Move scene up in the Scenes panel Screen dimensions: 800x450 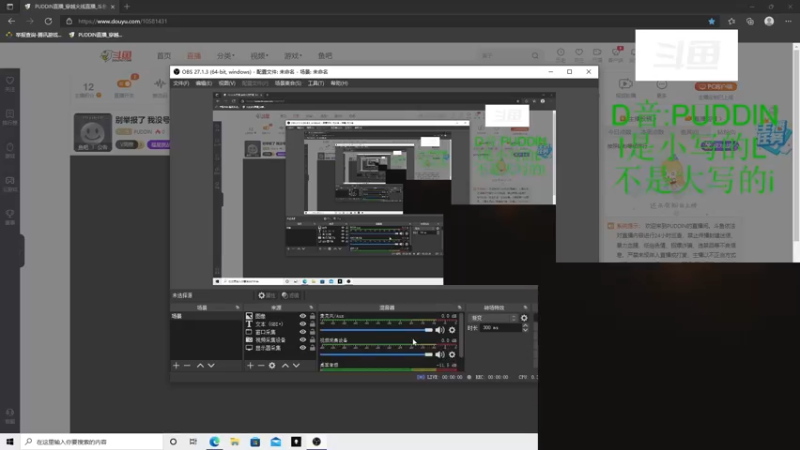pos(200,365)
